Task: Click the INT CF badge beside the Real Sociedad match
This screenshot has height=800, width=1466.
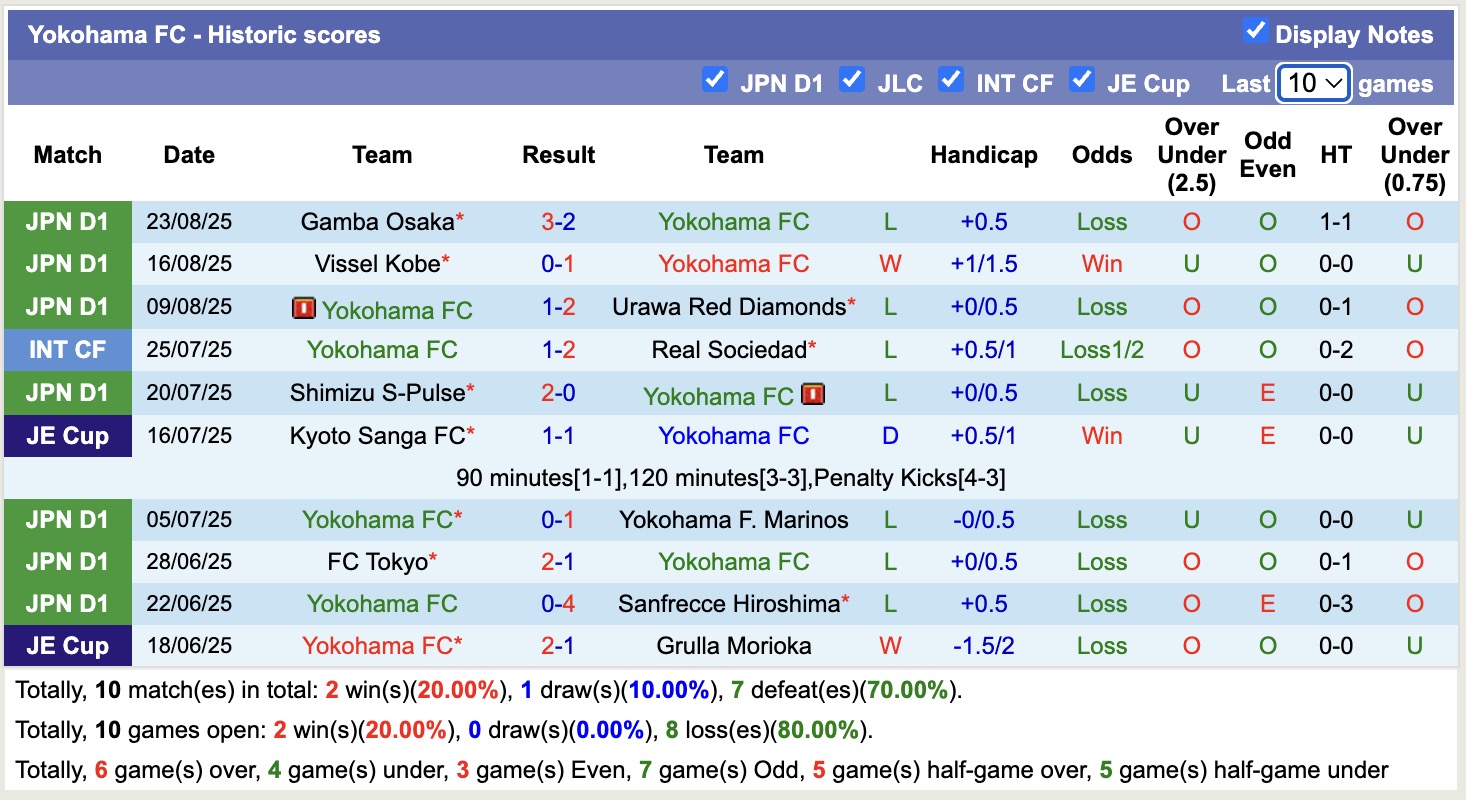Action: point(67,350)
